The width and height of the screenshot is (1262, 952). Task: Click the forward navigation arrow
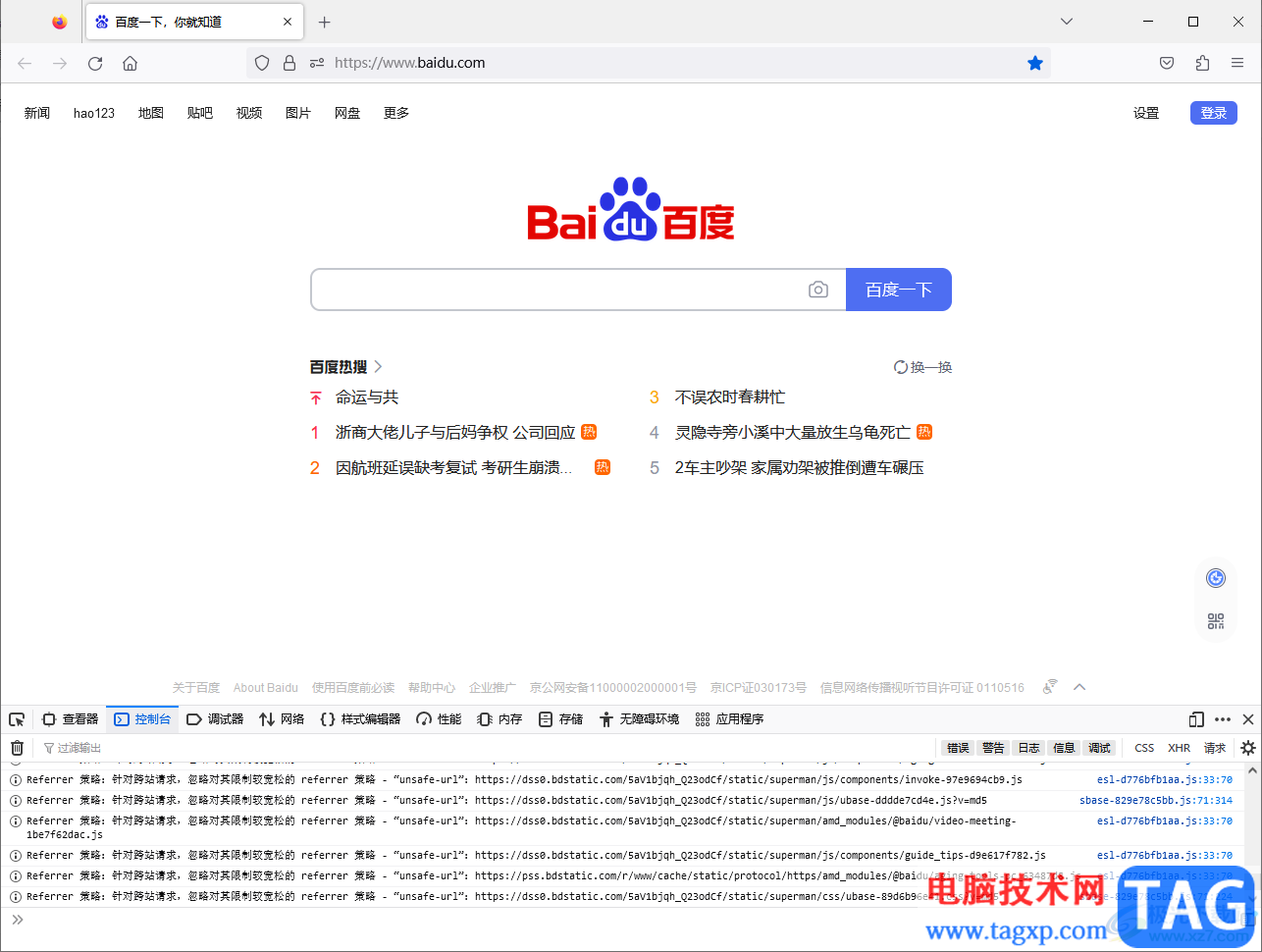pyautogui.click(x=60, y=63)
